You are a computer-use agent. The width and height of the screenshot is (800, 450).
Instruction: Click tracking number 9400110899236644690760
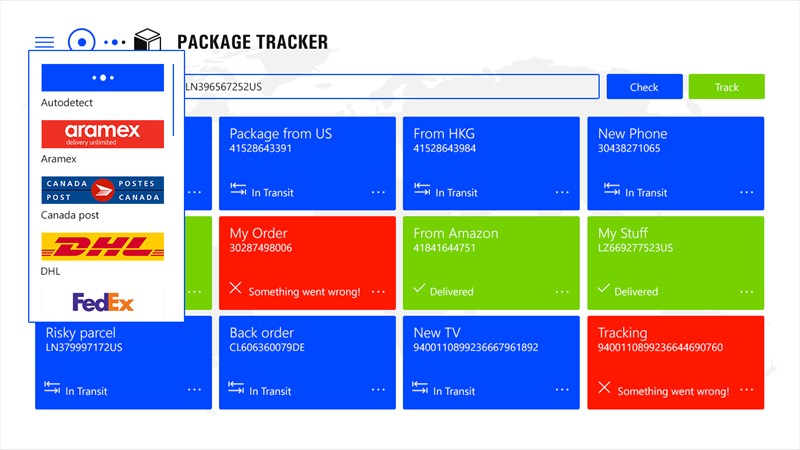pos(660,347)
